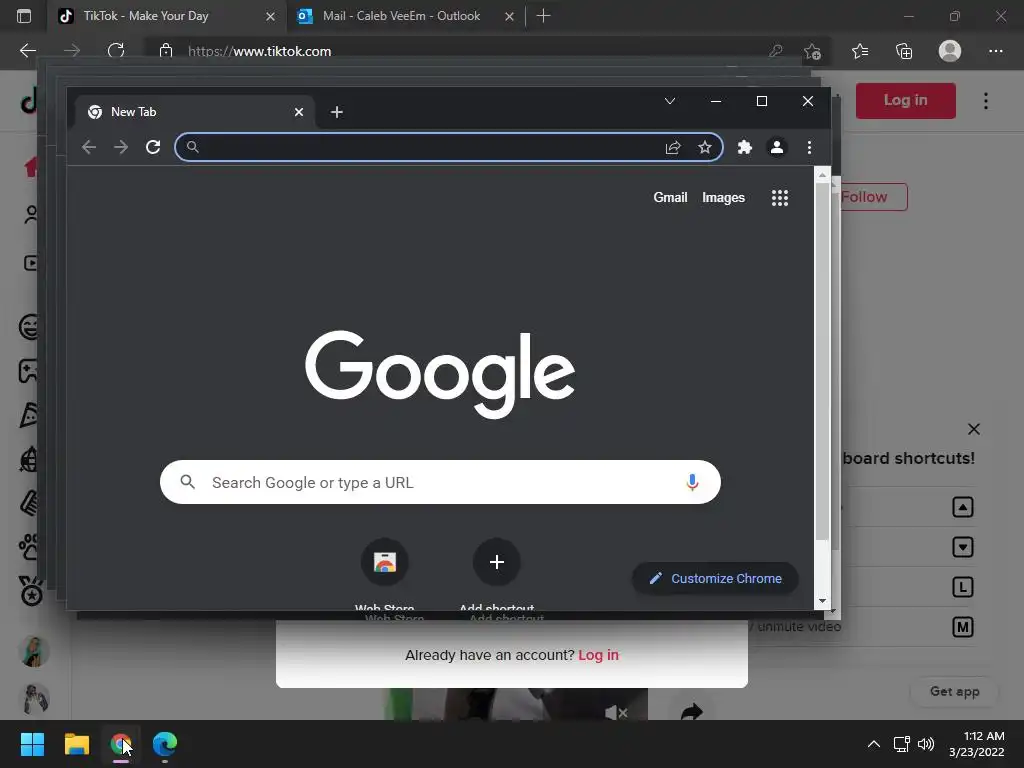Open Edge Collections icon
This screenshot has width=1024, height=768.
(x=904, y=51)
